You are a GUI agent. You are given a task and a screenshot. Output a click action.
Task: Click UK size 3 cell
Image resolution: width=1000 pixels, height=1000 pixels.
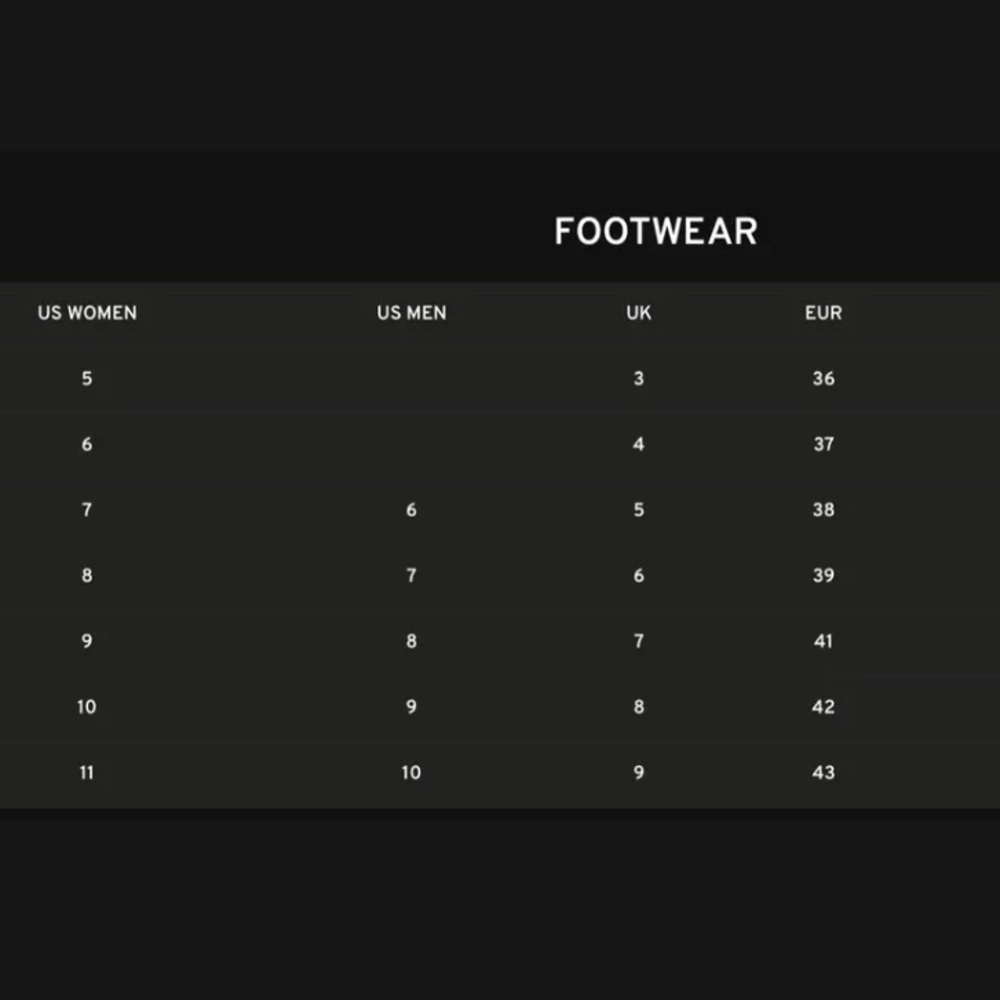click(x=638, y=378)
